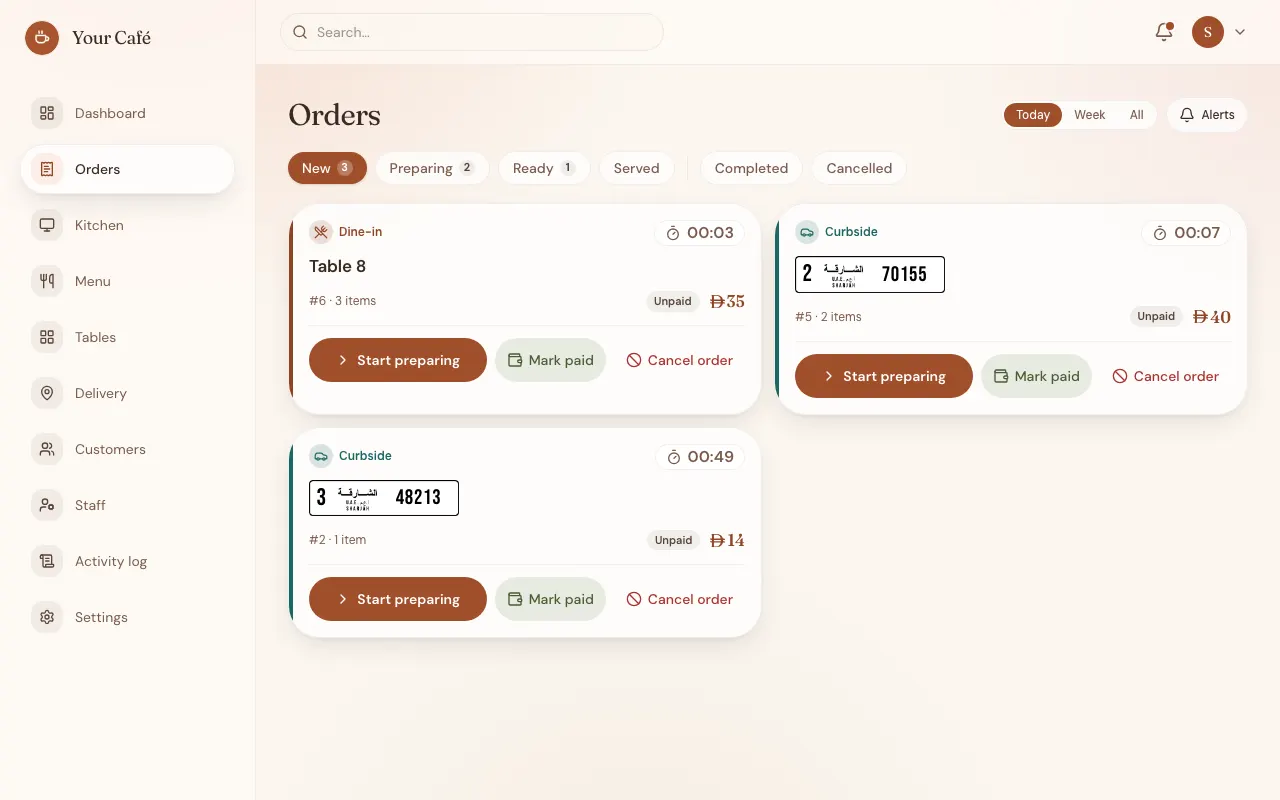Select the New orders tab
The height and width of the screenshot is (800, 1280).
point(327,168)
